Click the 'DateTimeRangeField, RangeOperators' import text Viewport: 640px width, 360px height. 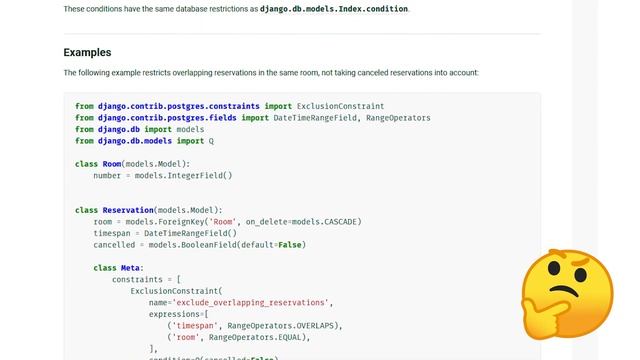pyautogui.click(x=352, y=118)
